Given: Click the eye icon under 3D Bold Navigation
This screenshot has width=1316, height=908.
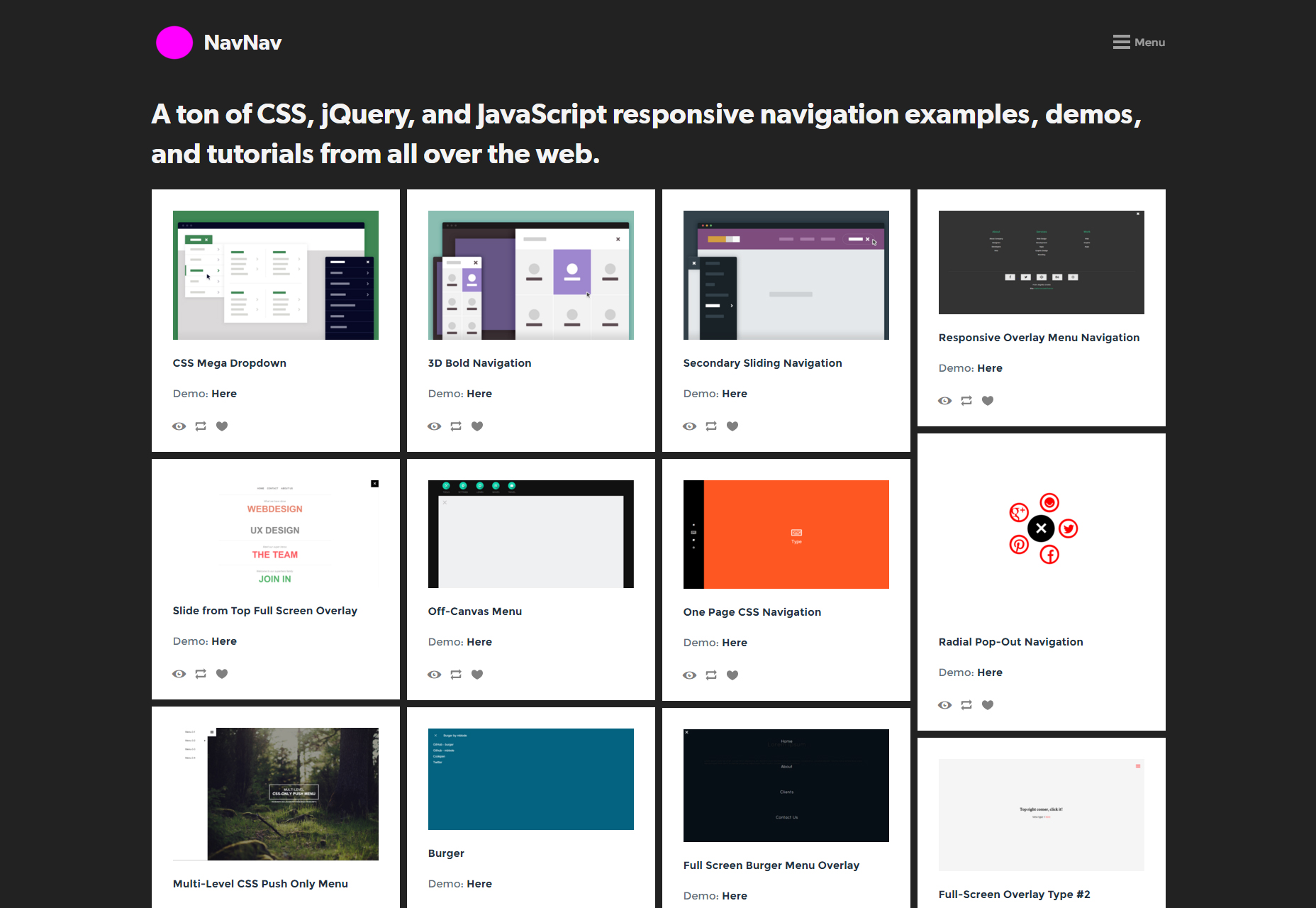Looking at the screenshot, I should 435,426.
